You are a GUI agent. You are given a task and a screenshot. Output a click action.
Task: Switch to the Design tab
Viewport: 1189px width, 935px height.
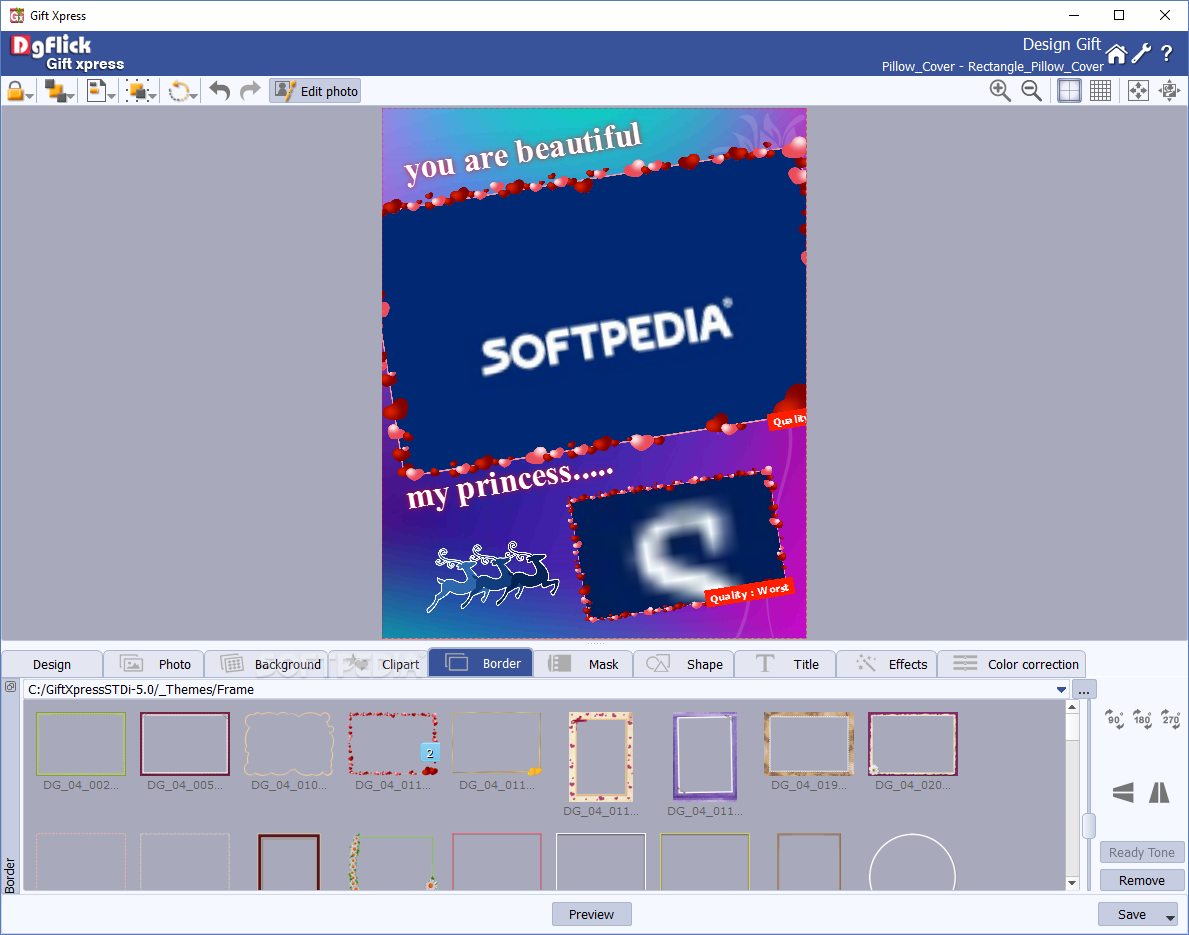click(52, 664)
